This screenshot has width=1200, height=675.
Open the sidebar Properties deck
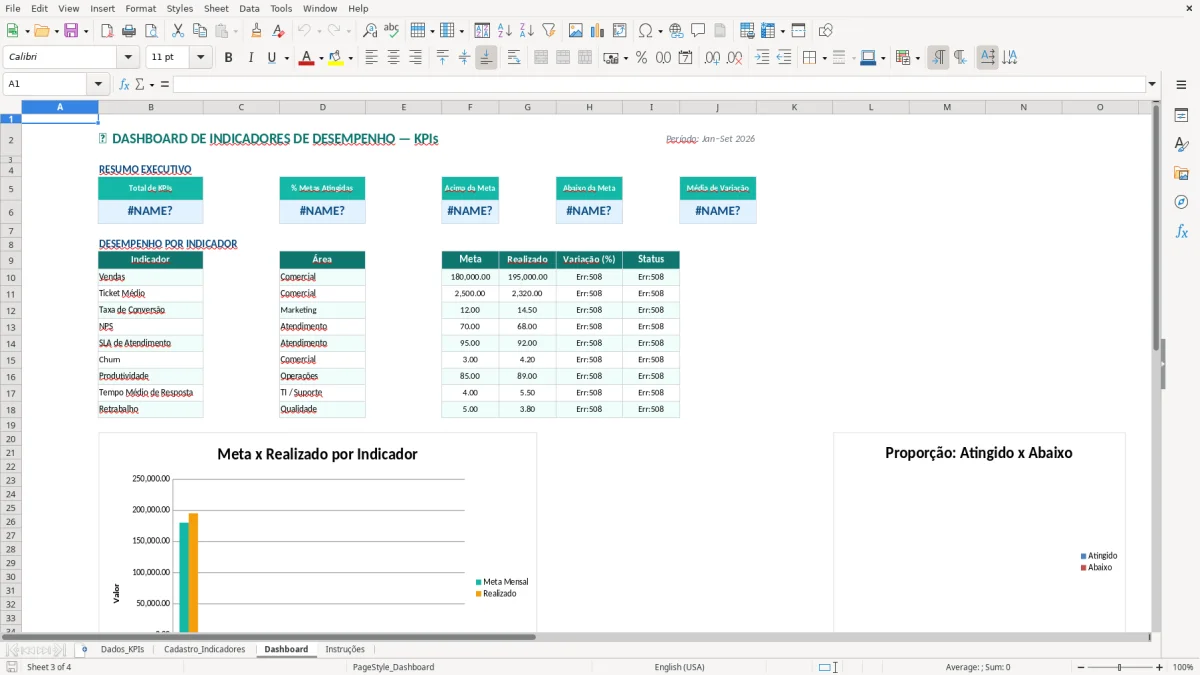pos(1181,115)
